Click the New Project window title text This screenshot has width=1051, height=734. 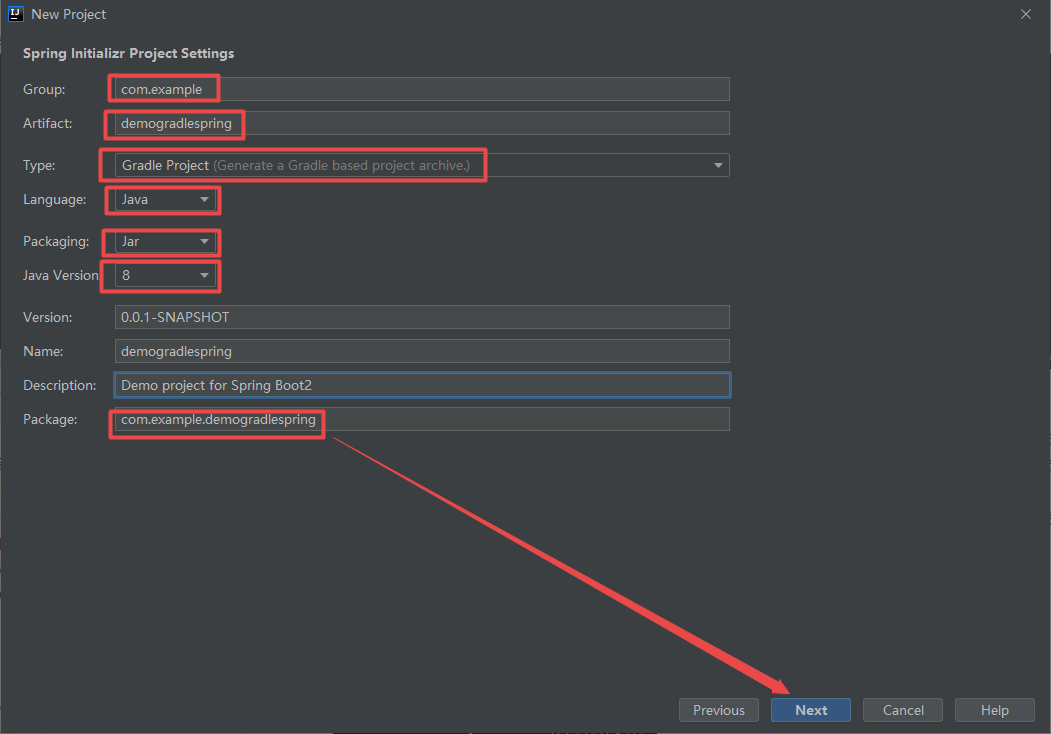point(68,14)
